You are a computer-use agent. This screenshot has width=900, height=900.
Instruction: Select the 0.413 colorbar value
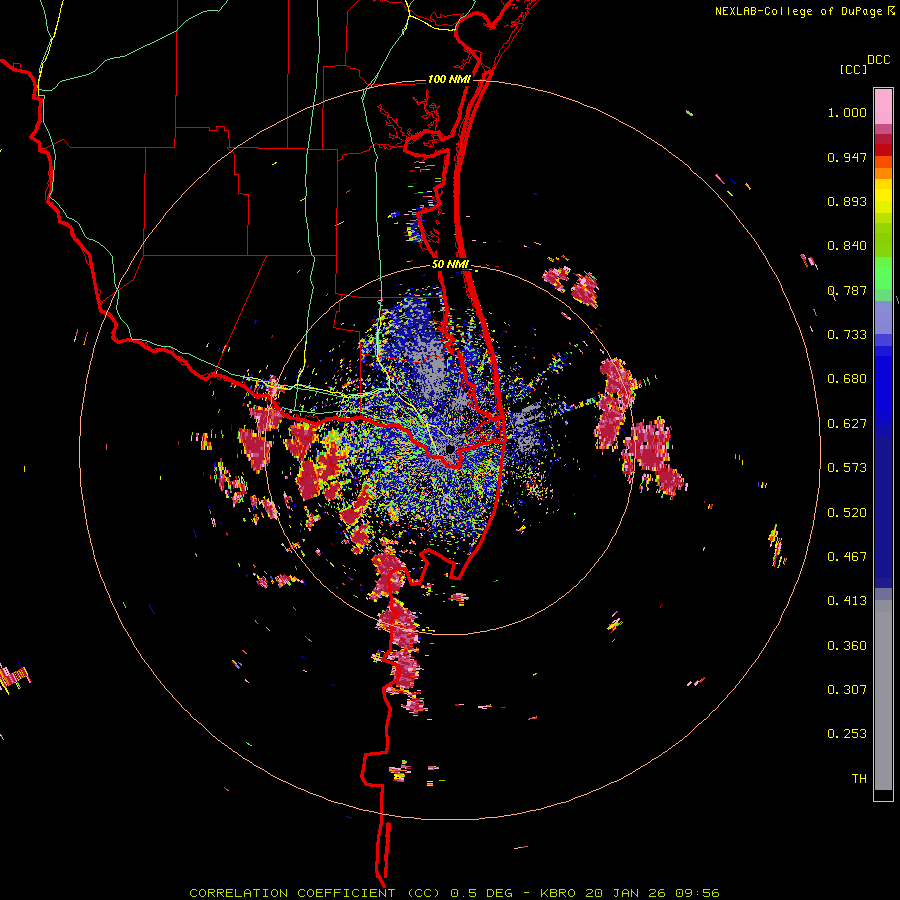pos(847,601)
